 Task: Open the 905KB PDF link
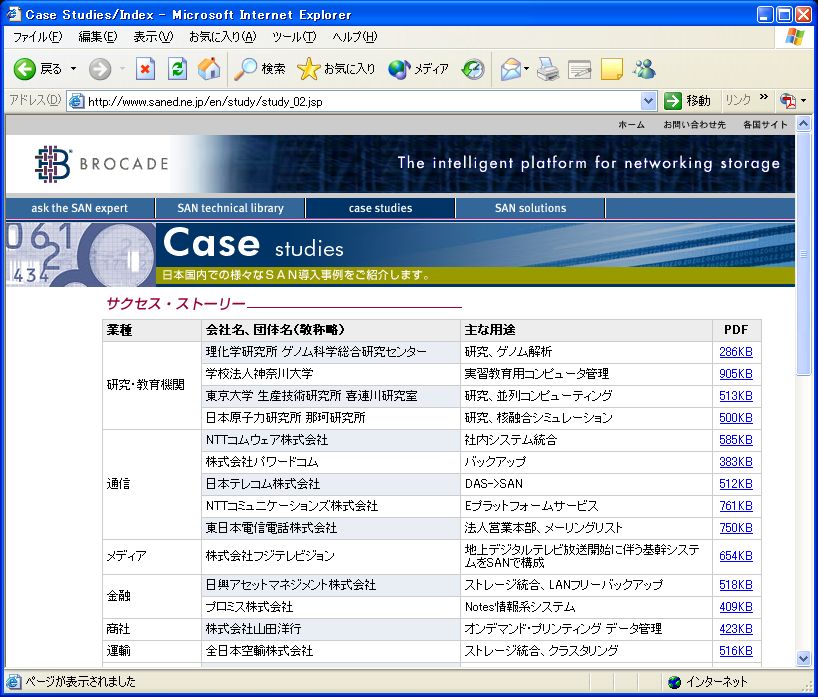tap(736, 374)
